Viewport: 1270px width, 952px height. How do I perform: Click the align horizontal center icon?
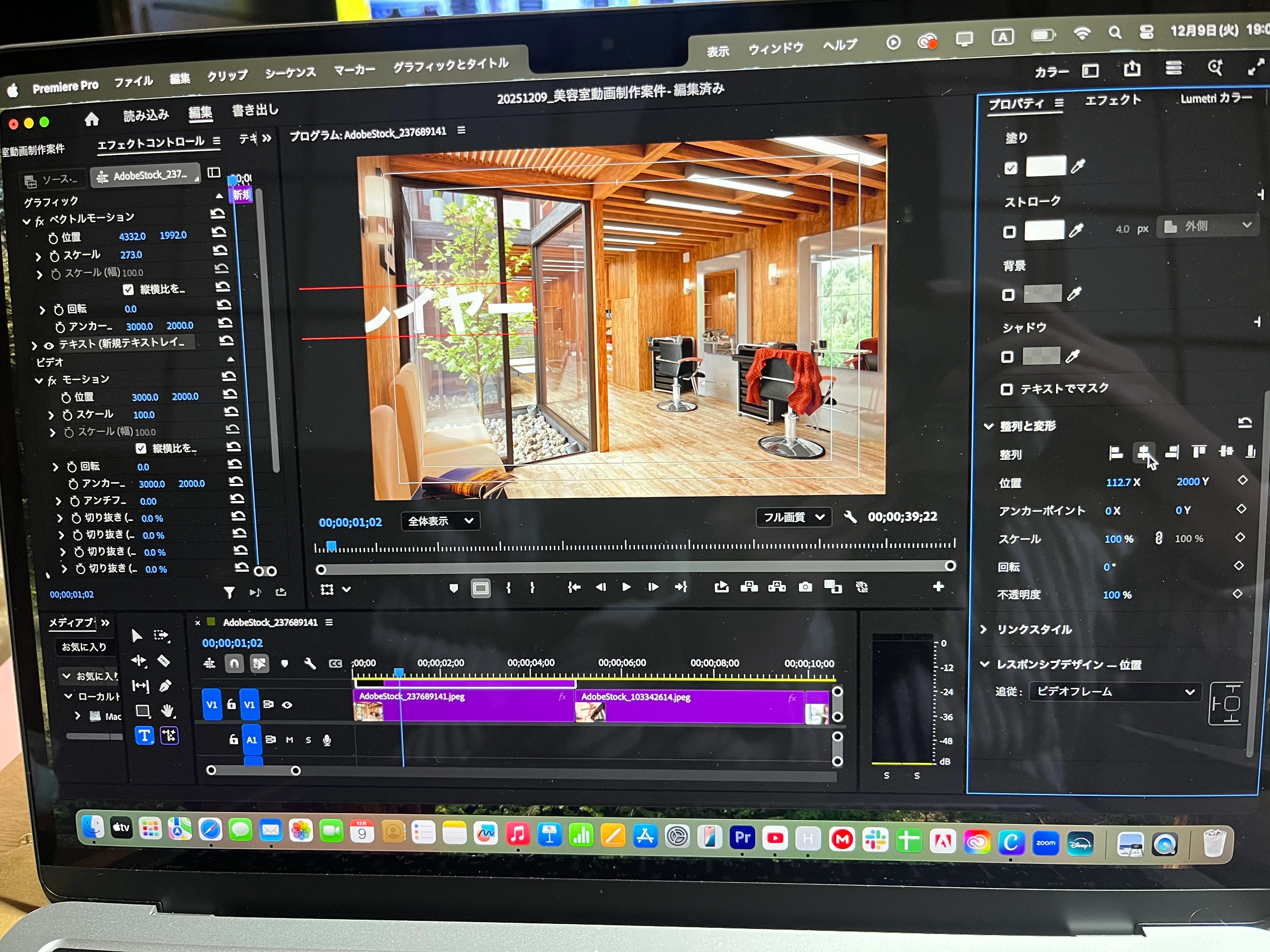1144,453
